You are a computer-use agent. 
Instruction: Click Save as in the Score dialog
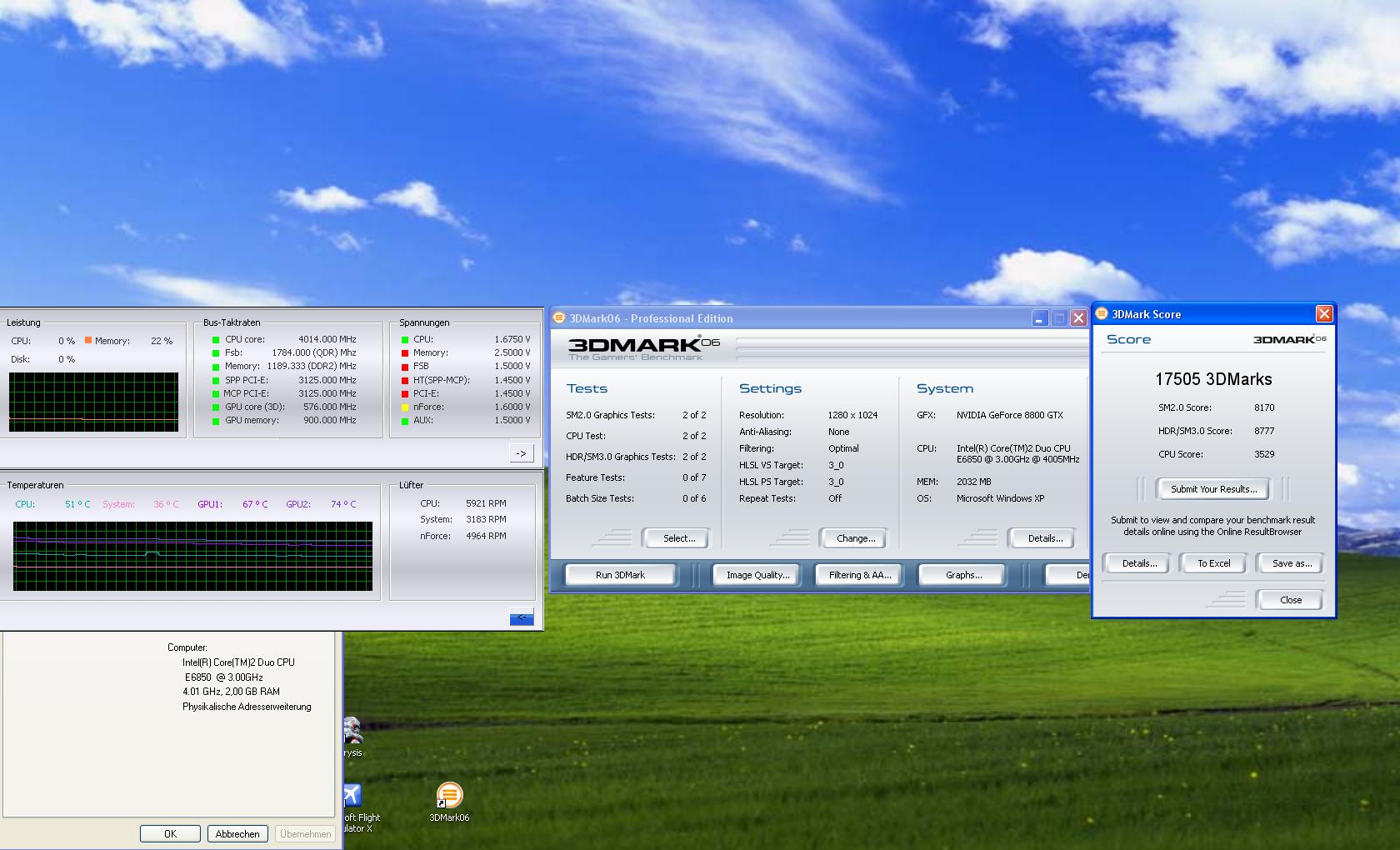click(1291, 563)
